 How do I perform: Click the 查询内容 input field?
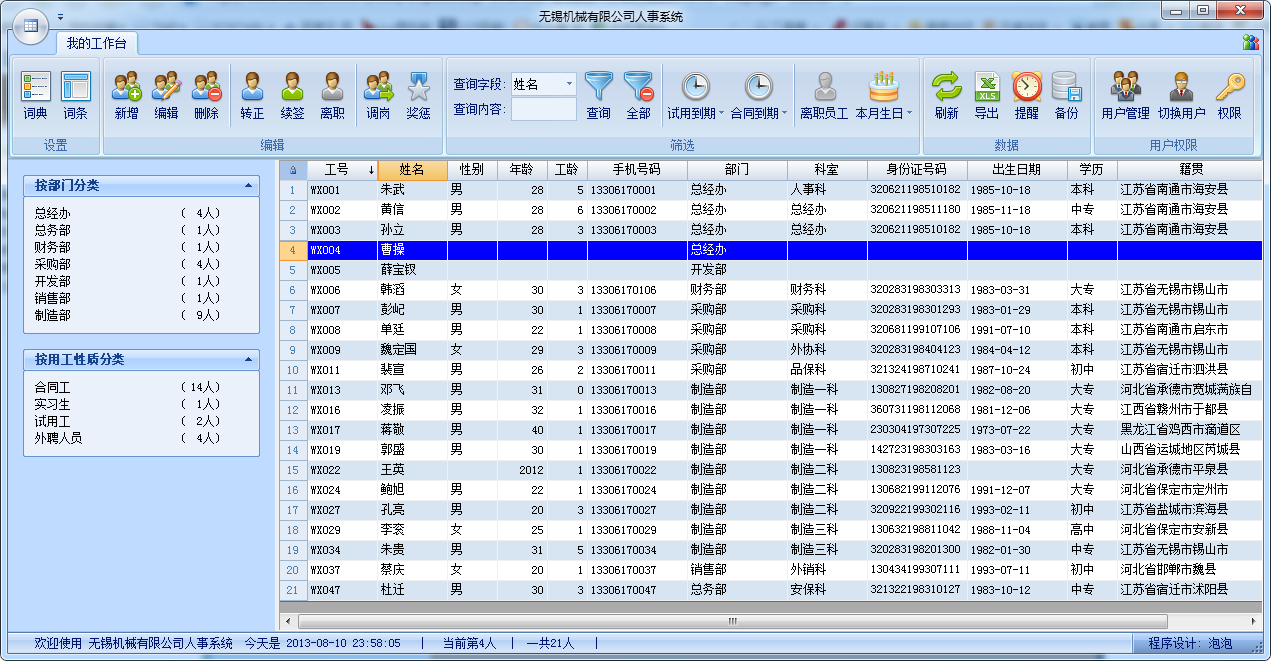pos(543,109)
